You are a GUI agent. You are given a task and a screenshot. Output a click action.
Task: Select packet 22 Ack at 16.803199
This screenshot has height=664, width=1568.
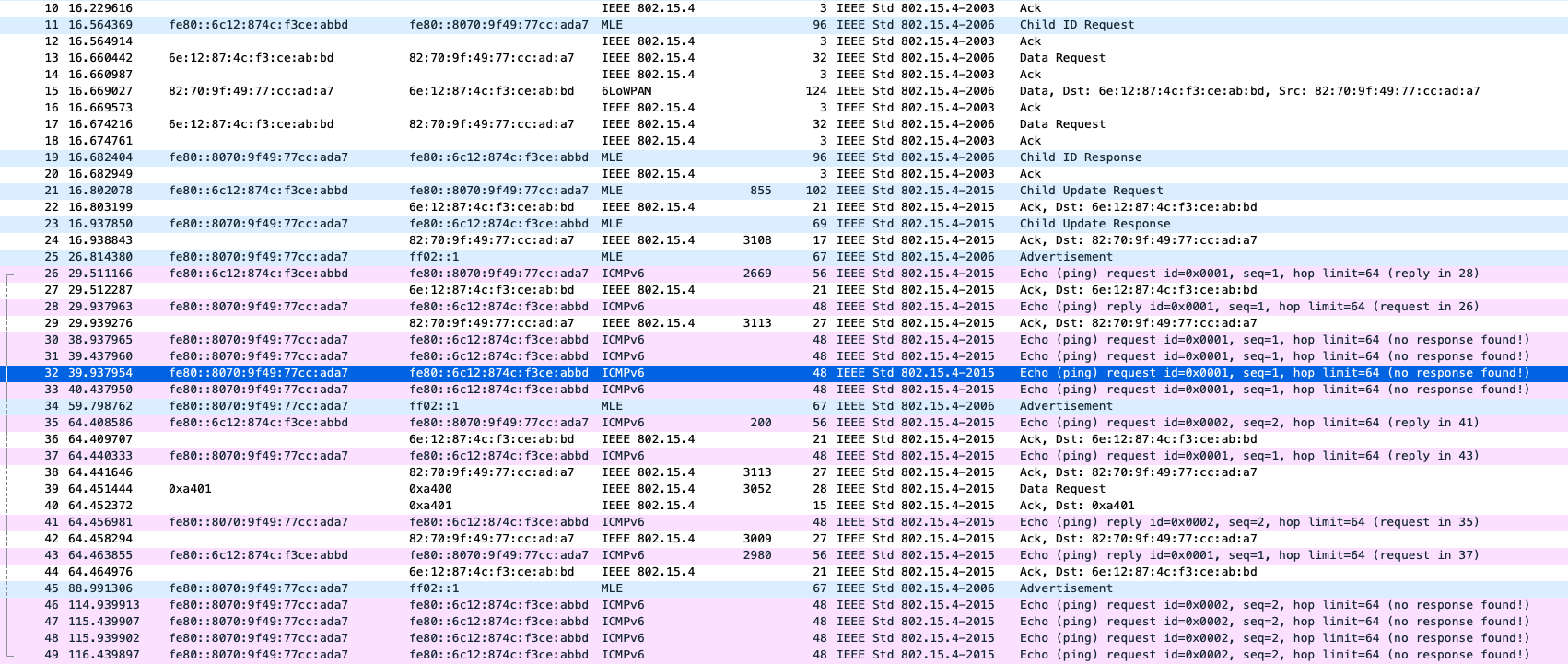click(x=784, y=207)
